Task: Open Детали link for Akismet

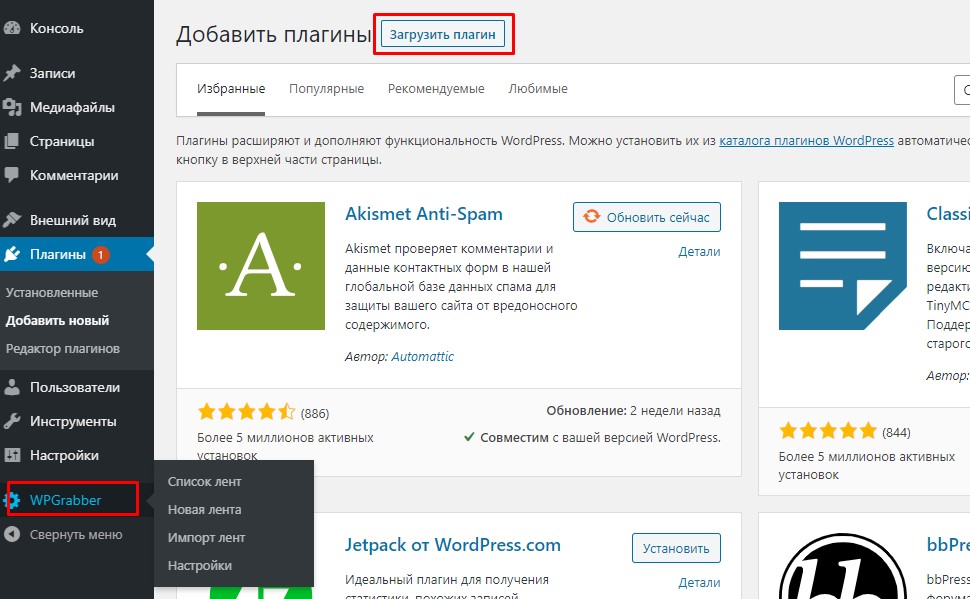Action: [x=700, y=251]
